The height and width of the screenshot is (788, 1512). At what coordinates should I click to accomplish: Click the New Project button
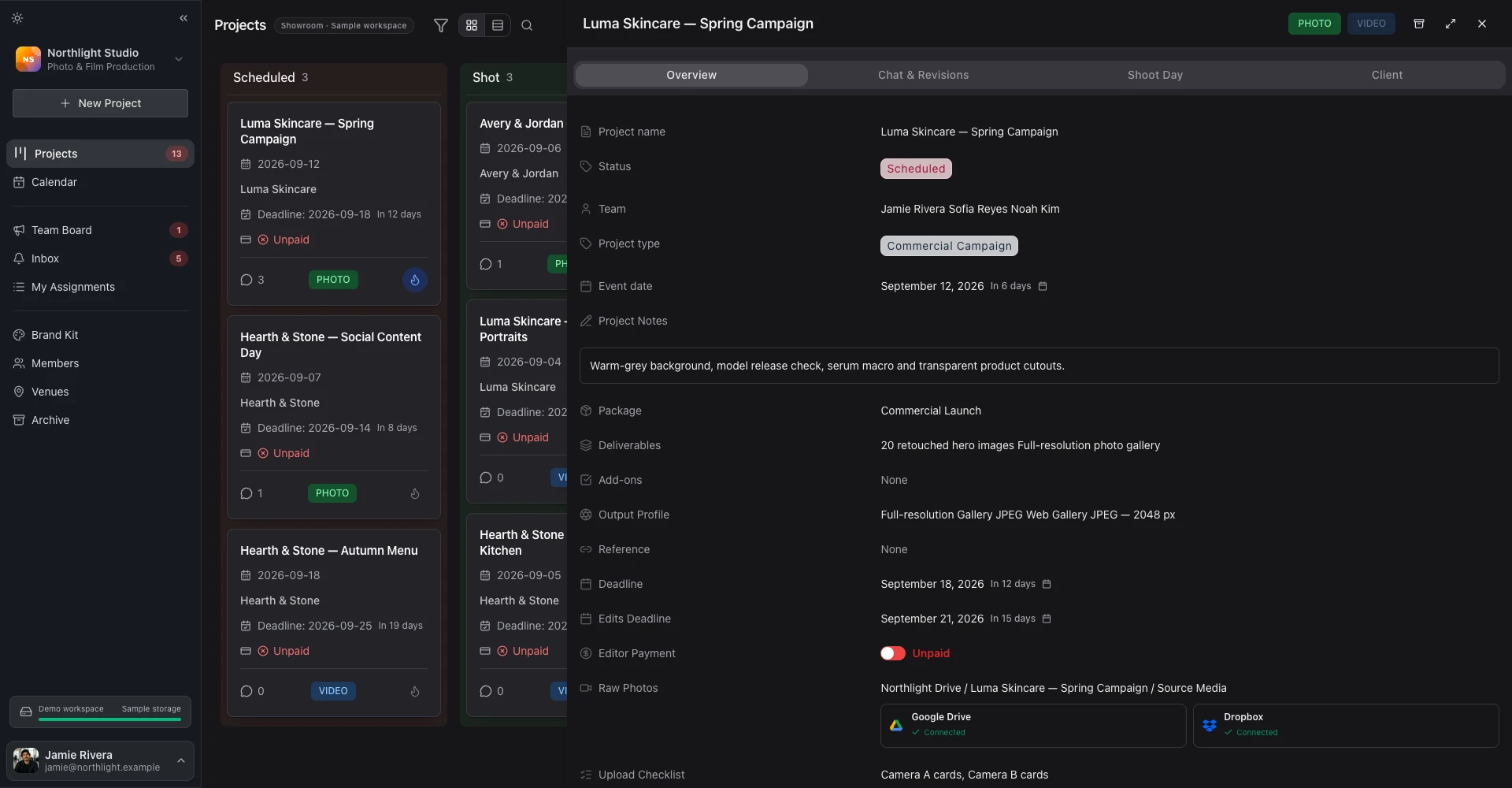[100, 103]
